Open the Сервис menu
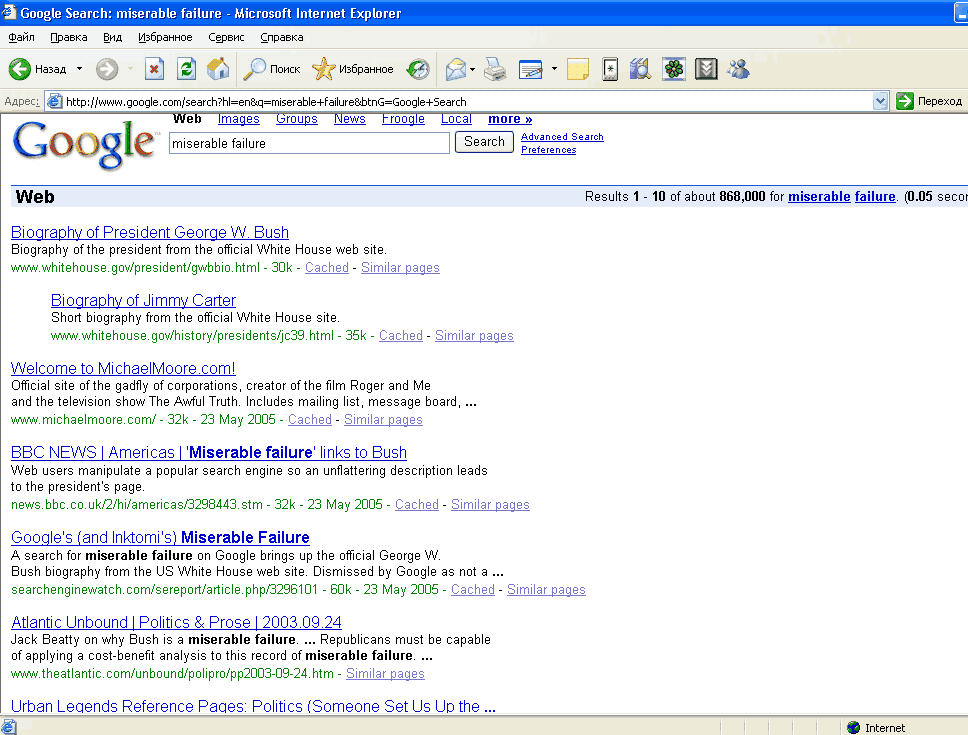The image size is (968, 735). (226, 37)
